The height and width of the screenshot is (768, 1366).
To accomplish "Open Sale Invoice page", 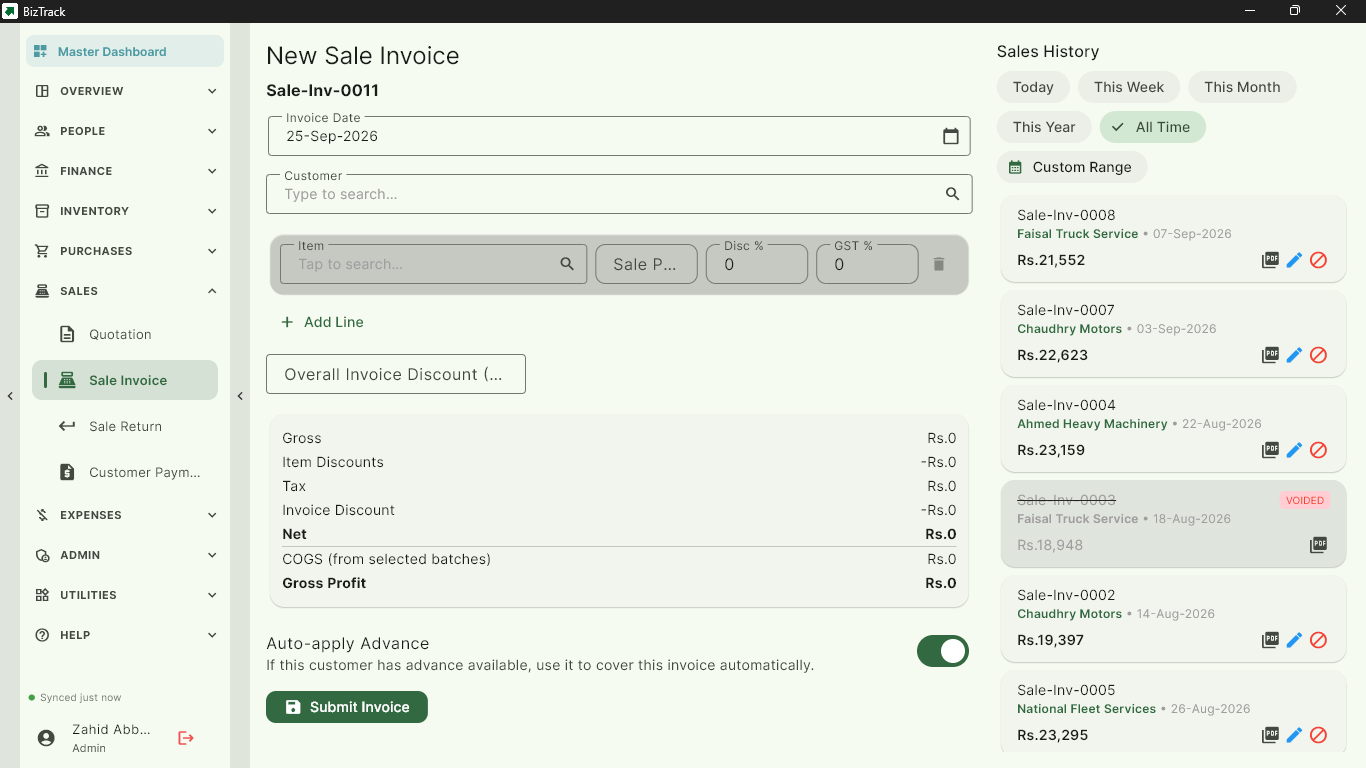I will [x=125, y=380].
